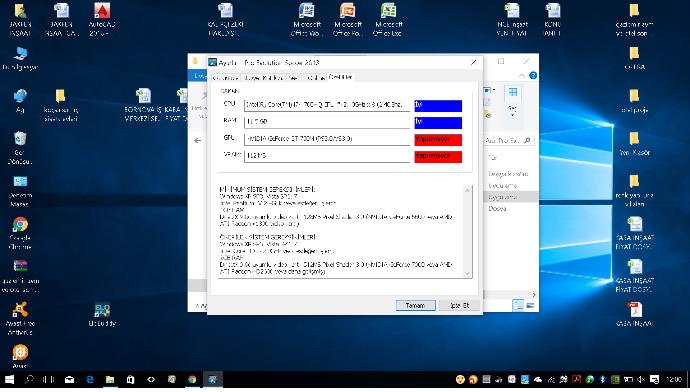Screen dimensions: 690x392
Task: Click the blue CPU status indicator
Action: 438,106
